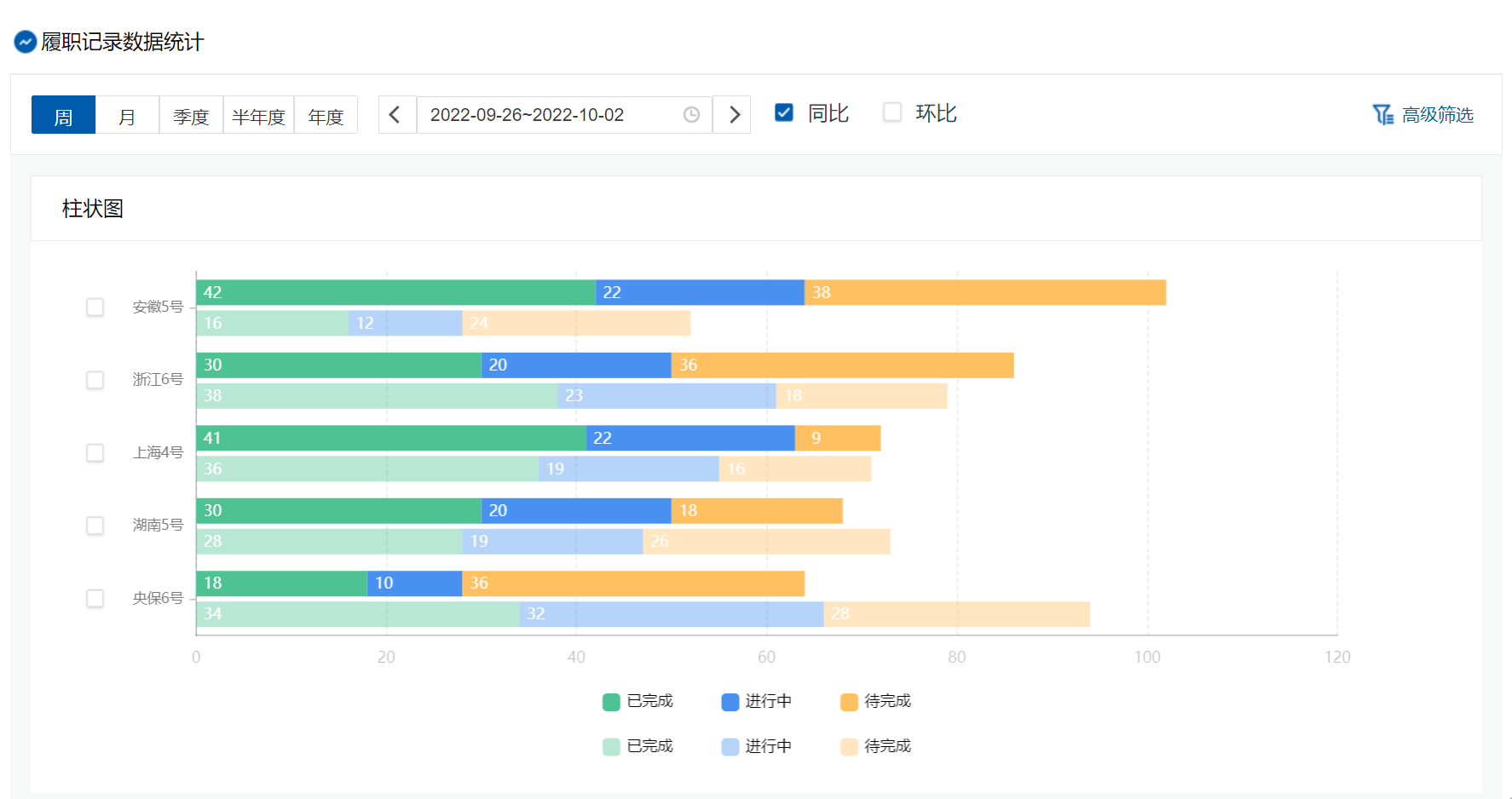
Task: Toggle light blue 进行中 legend swatch
Action: point(730,747)
